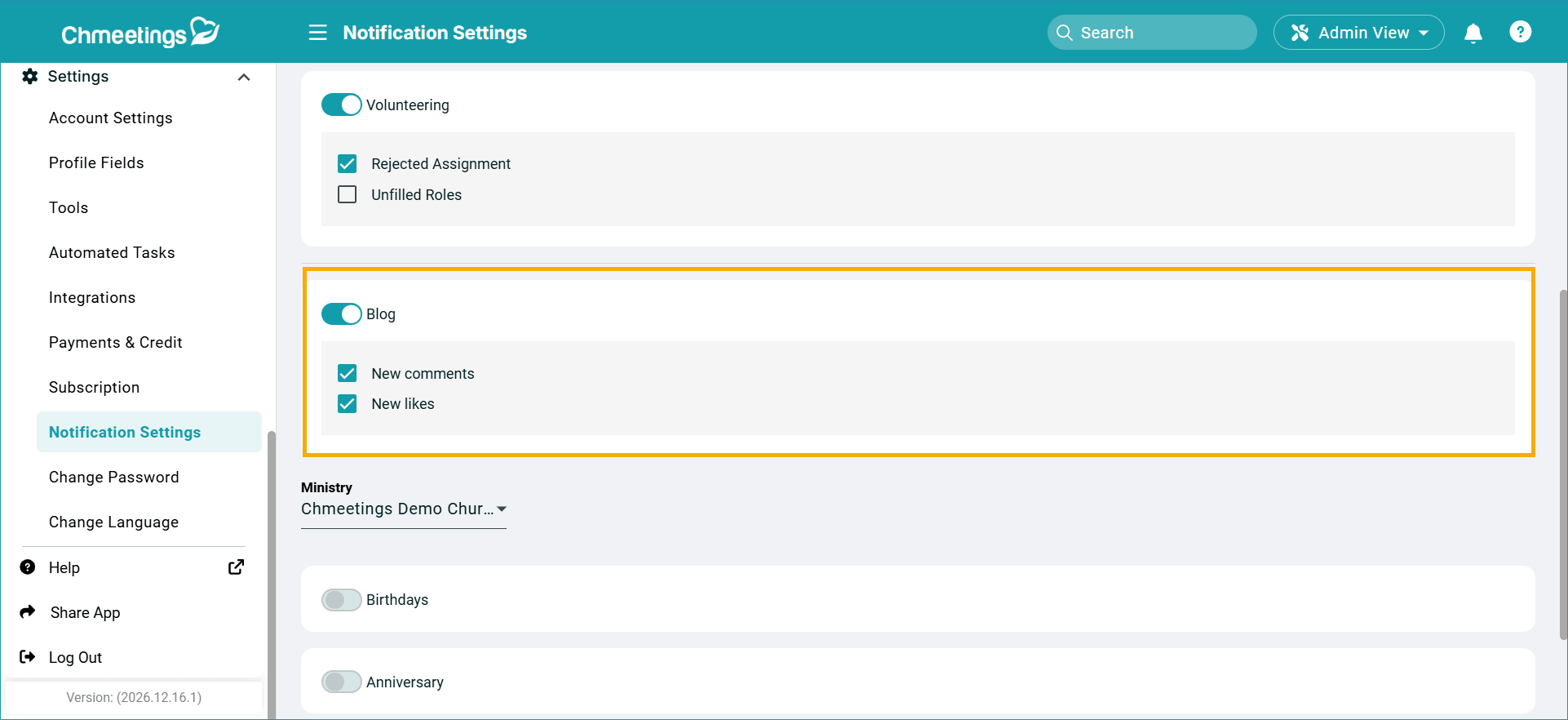Turn off the Blog toggle

pos(341,313)
